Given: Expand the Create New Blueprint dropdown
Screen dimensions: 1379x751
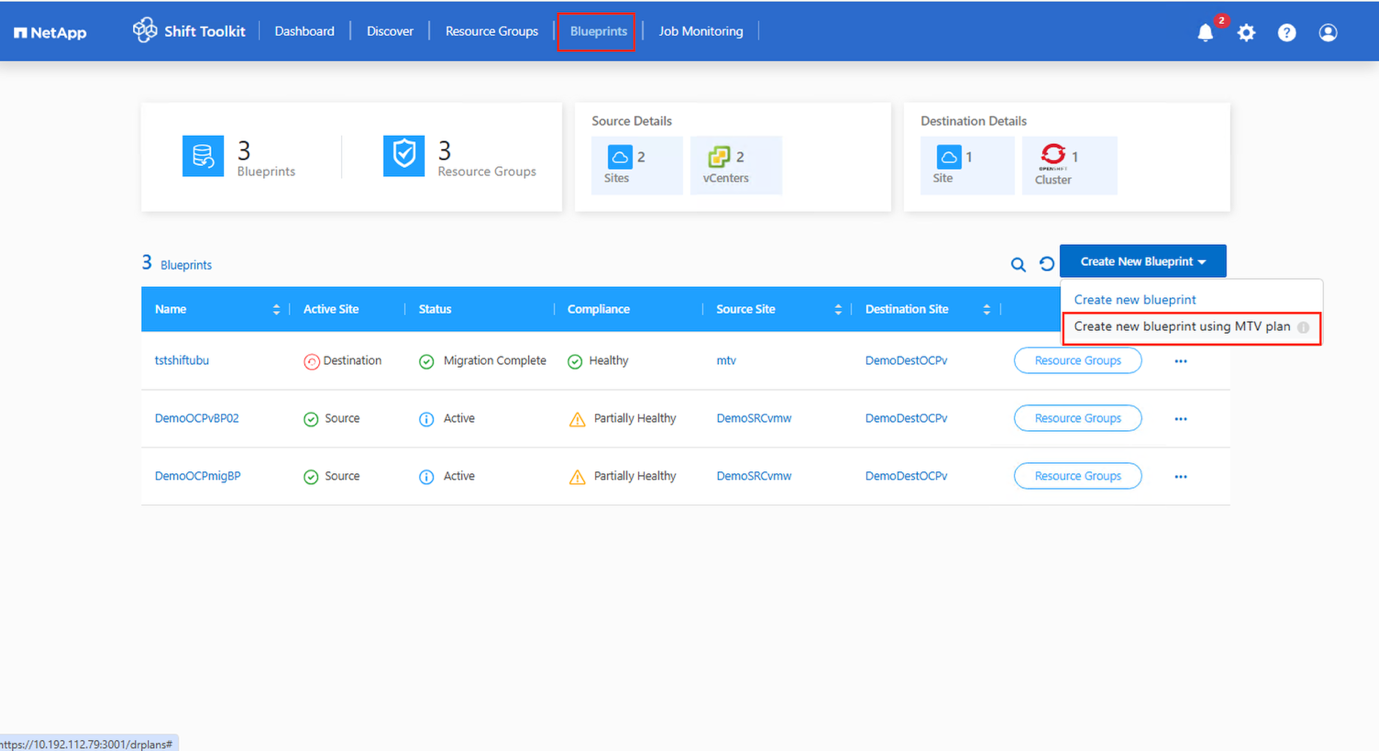Looking at the screenshot, I should pos(1142,261).
